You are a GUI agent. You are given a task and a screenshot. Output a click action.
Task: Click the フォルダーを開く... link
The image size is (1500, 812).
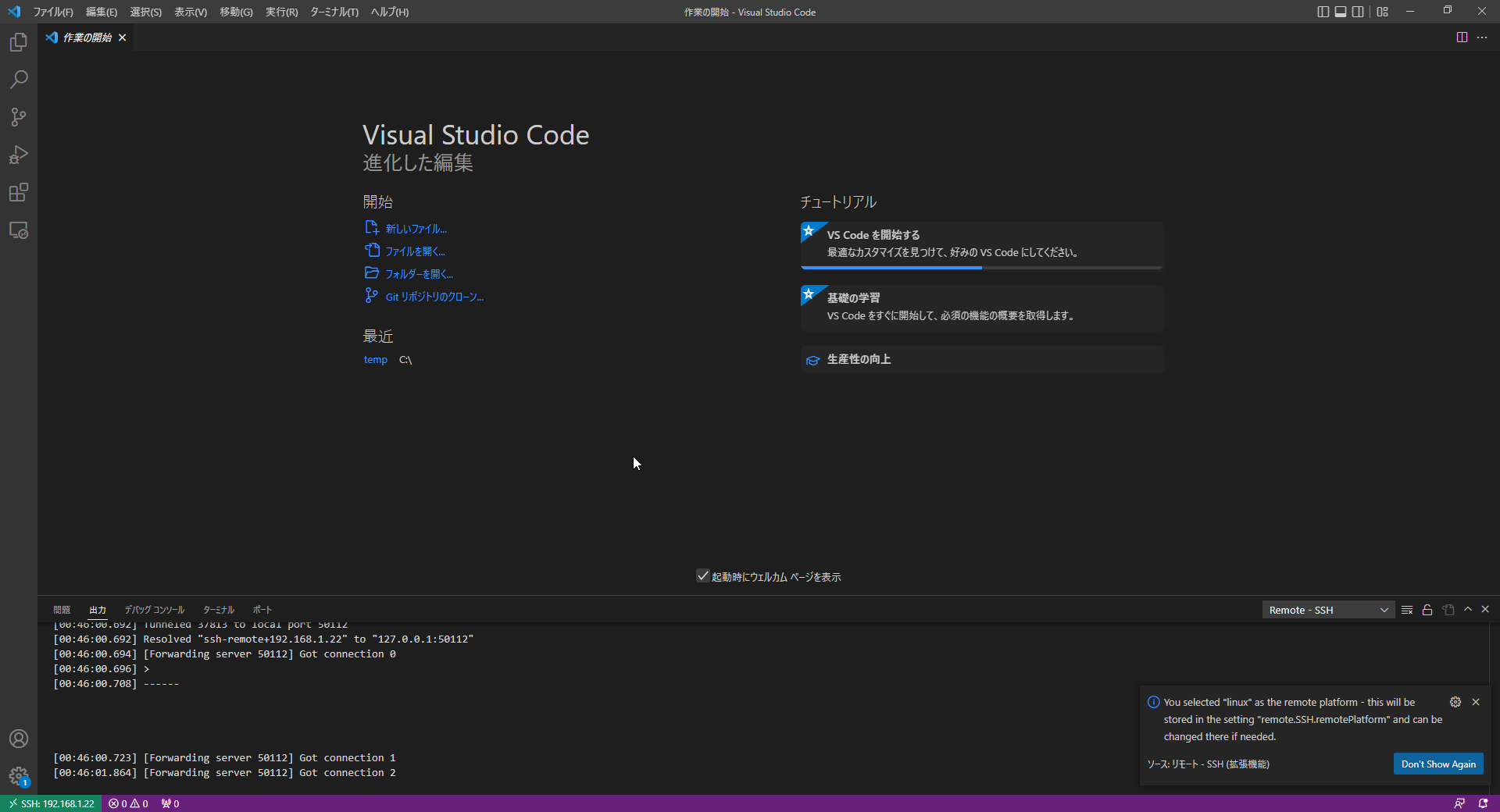pyautogui.click(x=420, y=274)
